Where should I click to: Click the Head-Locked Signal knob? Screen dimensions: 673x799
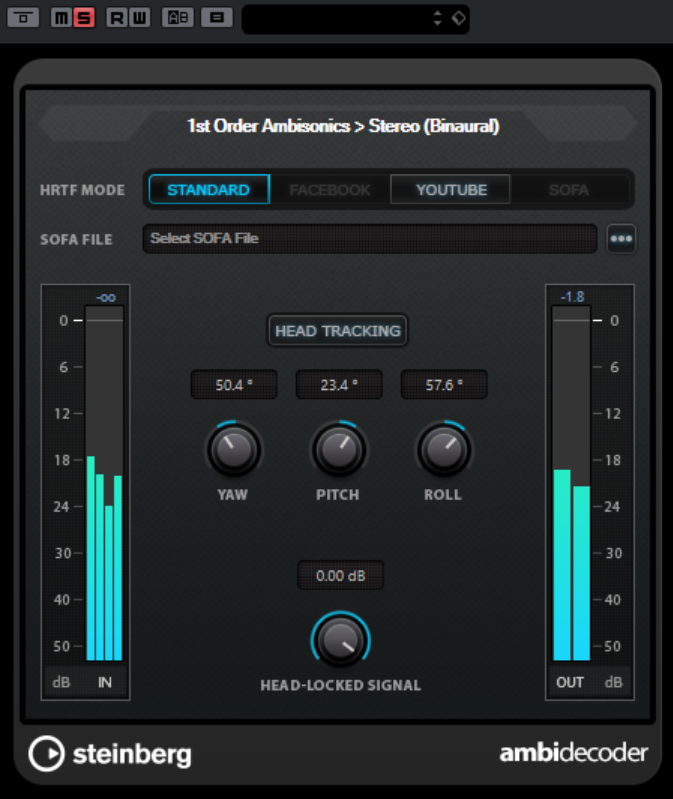pyautogui.click(x=340, y=640)
